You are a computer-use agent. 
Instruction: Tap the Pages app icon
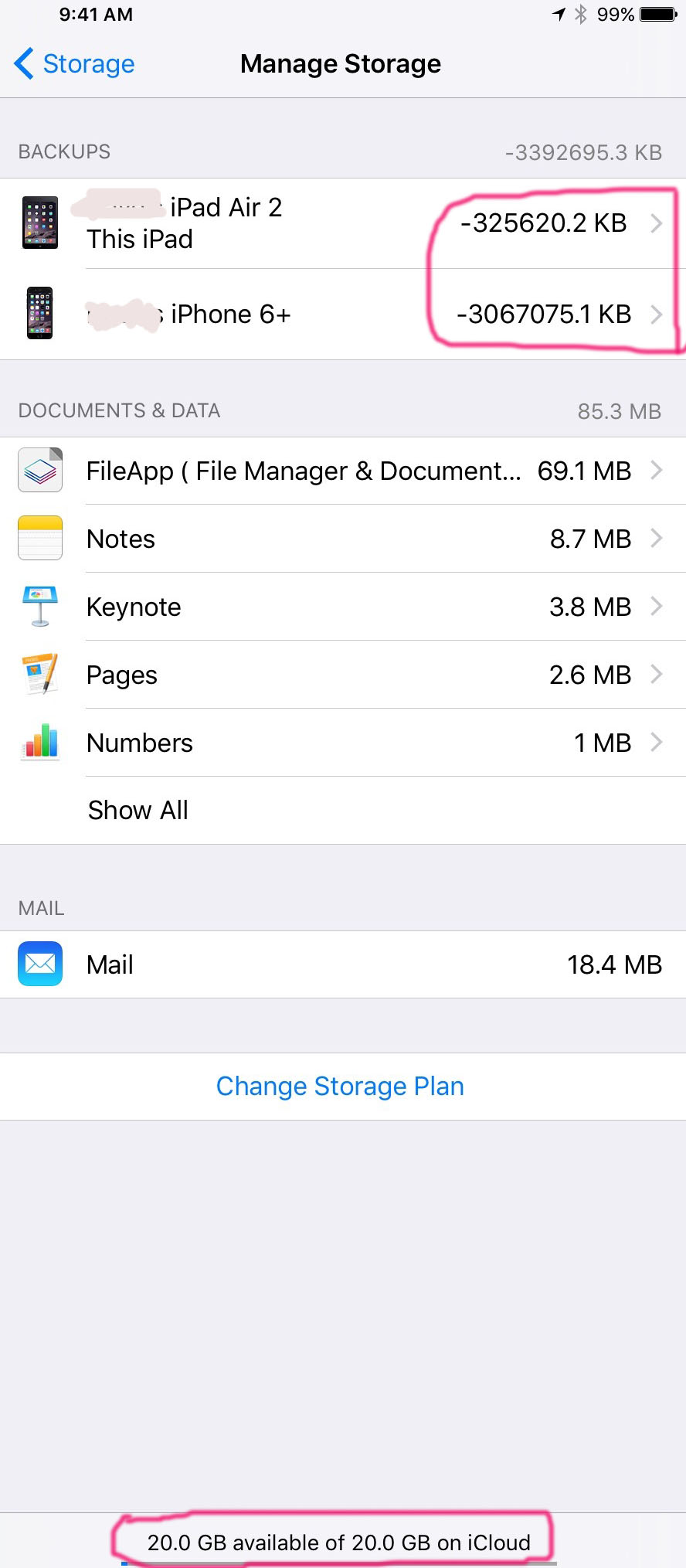40,674
